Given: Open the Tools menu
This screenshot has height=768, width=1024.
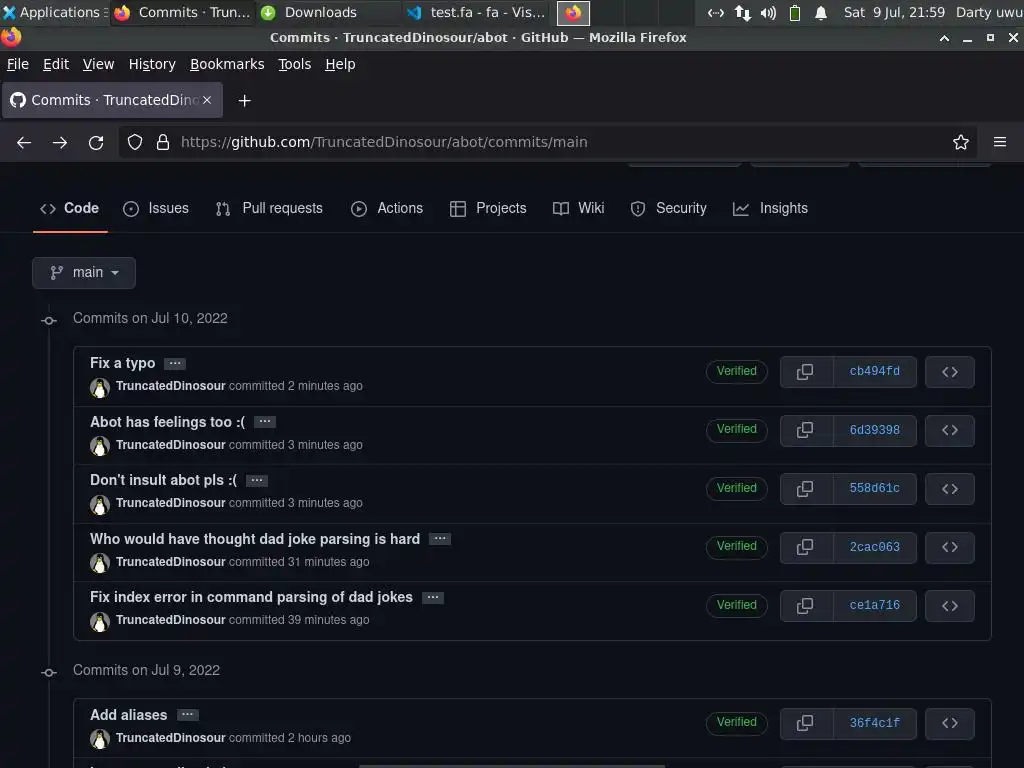Looking at the screenshot, I should click(295, 64).
